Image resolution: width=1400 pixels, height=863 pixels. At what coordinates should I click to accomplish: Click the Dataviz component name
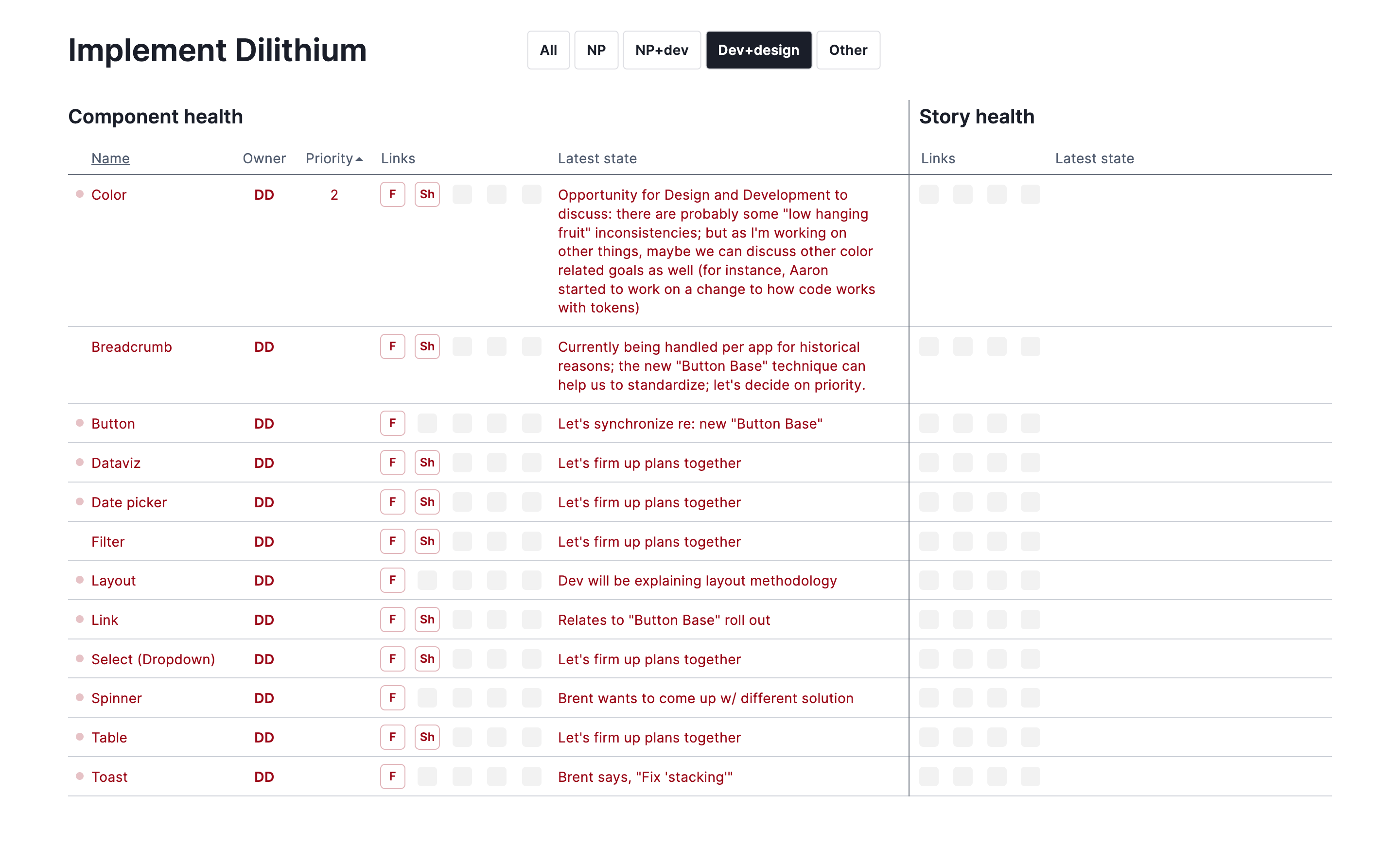(116, 464)
